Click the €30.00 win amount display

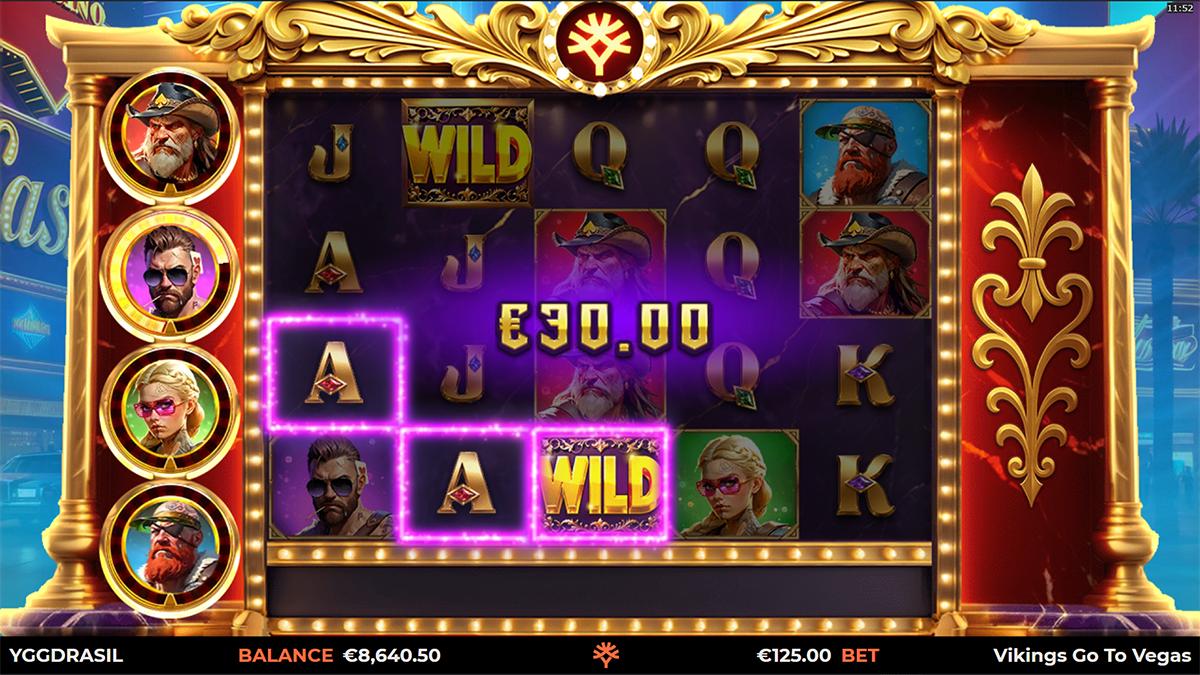(604, 328)
